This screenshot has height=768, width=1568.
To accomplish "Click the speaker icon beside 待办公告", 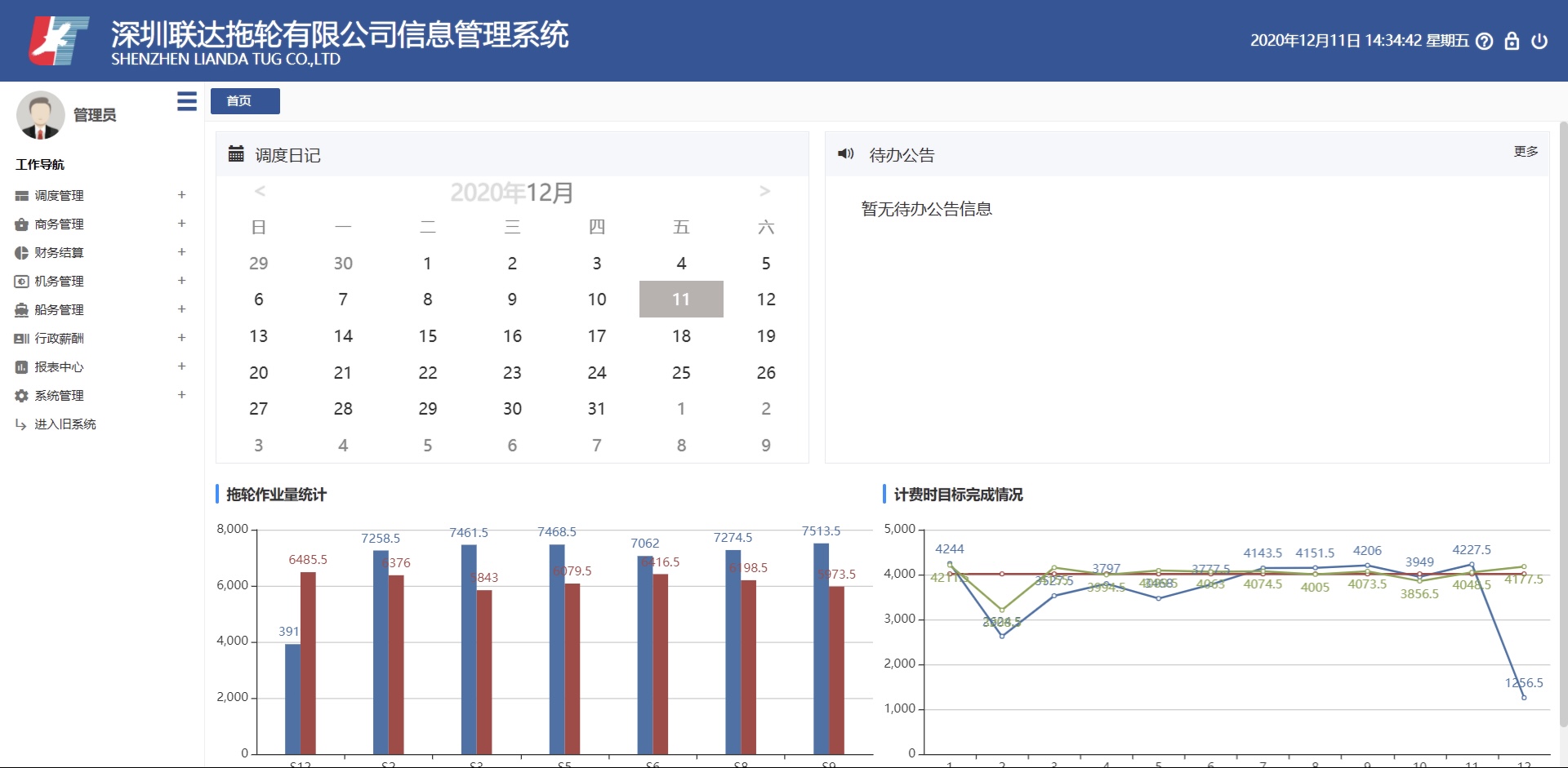I will (845, 154).
